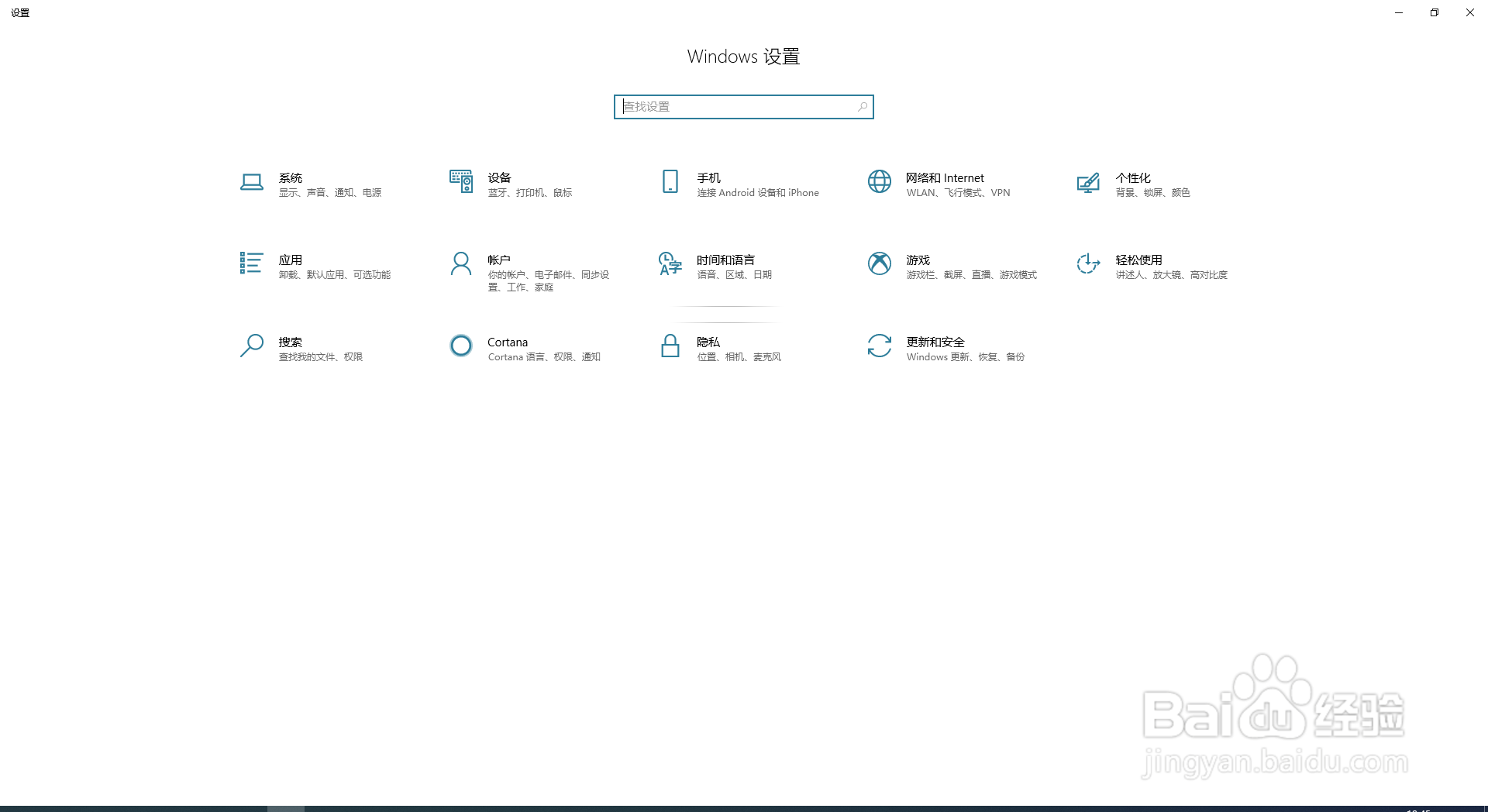The image size is (1488, 812).
Task: Select the 应用 category title
Action: point(291,260)
